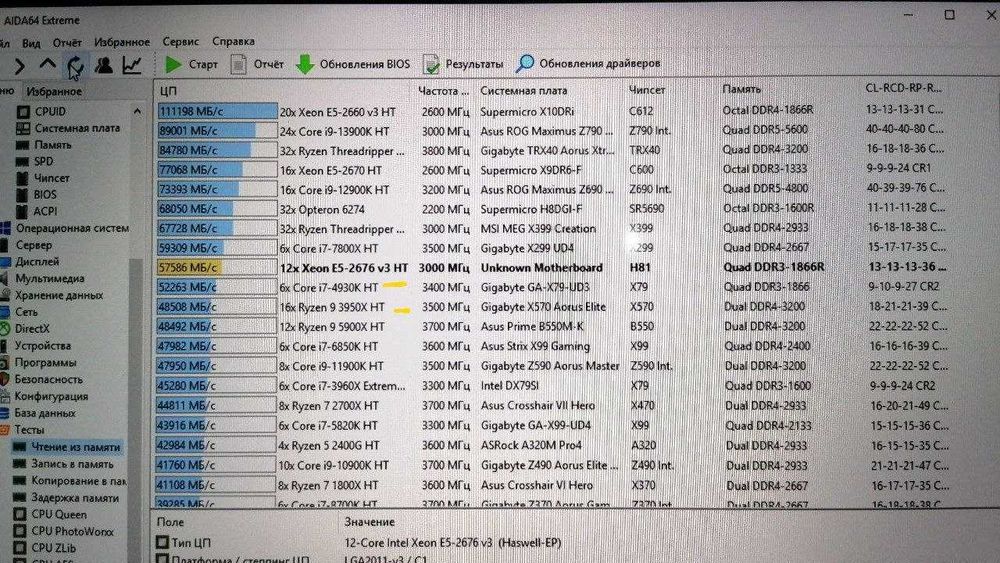Select Копирование в памяти test
Image resolution: width=1000 pixels, height=563 pixels.
tap(70, 481)
